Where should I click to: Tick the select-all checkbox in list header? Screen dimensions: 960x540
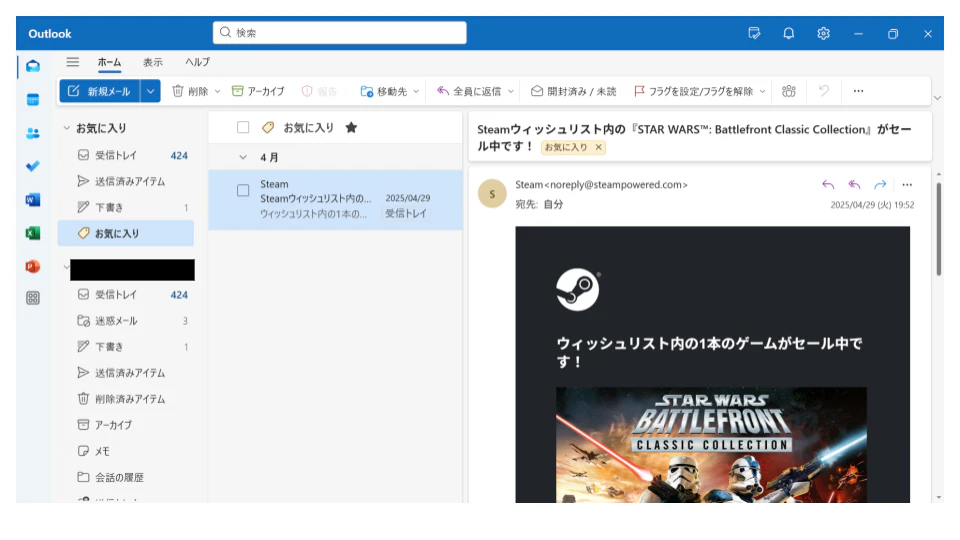[243, 127]
